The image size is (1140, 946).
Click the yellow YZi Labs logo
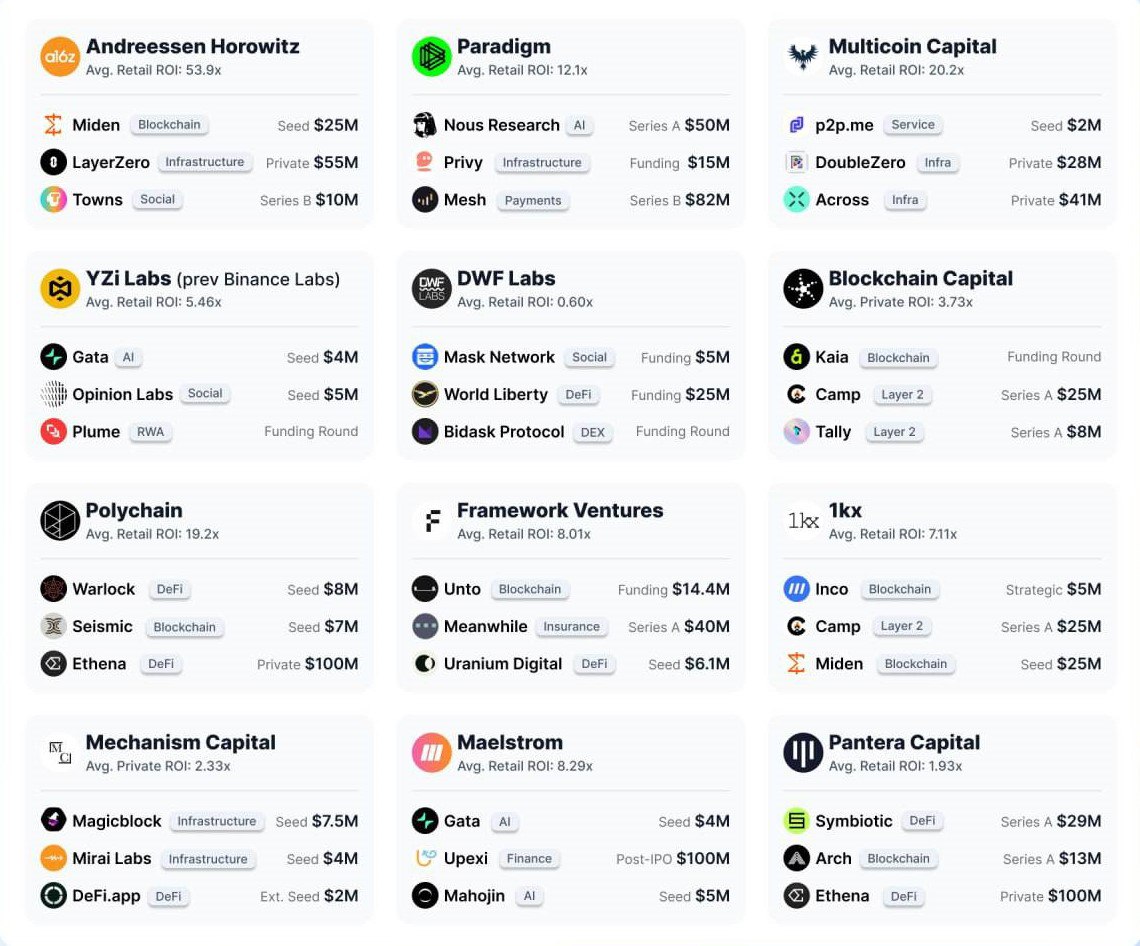coord(60,289)
